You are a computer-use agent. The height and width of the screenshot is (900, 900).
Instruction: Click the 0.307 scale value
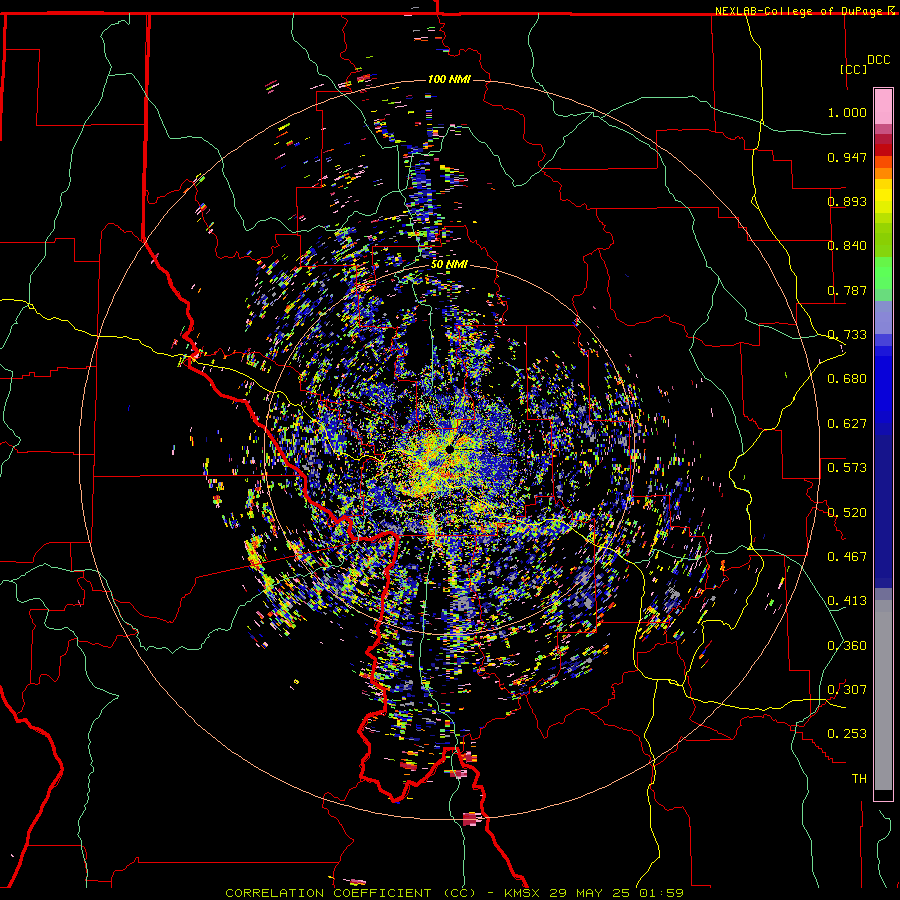(847, 690)
